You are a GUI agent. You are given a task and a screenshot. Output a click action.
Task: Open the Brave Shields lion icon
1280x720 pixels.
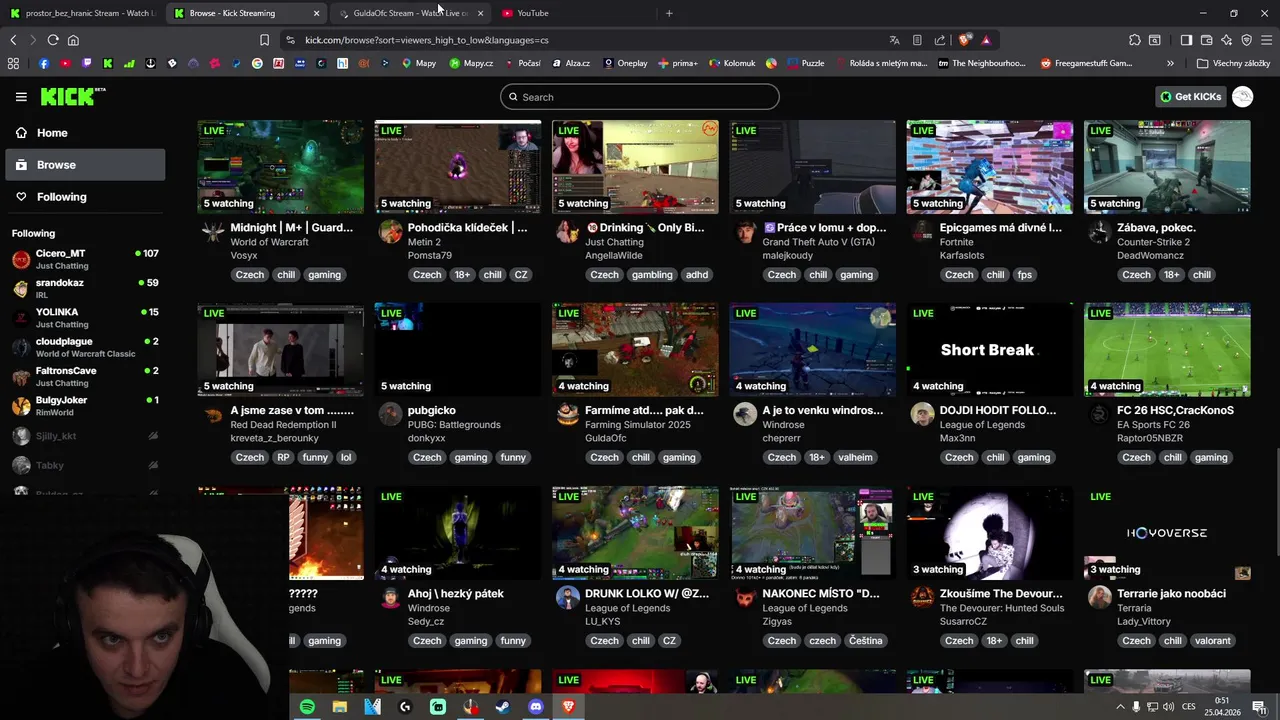click(964, 40)
